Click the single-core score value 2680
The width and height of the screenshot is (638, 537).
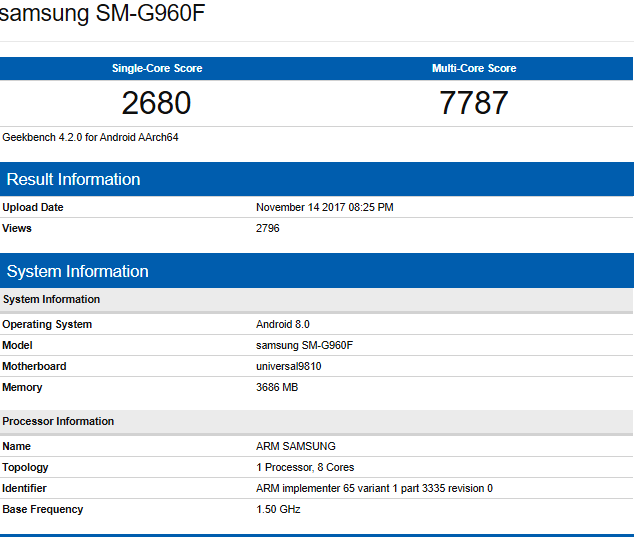[x=156, y=103]
